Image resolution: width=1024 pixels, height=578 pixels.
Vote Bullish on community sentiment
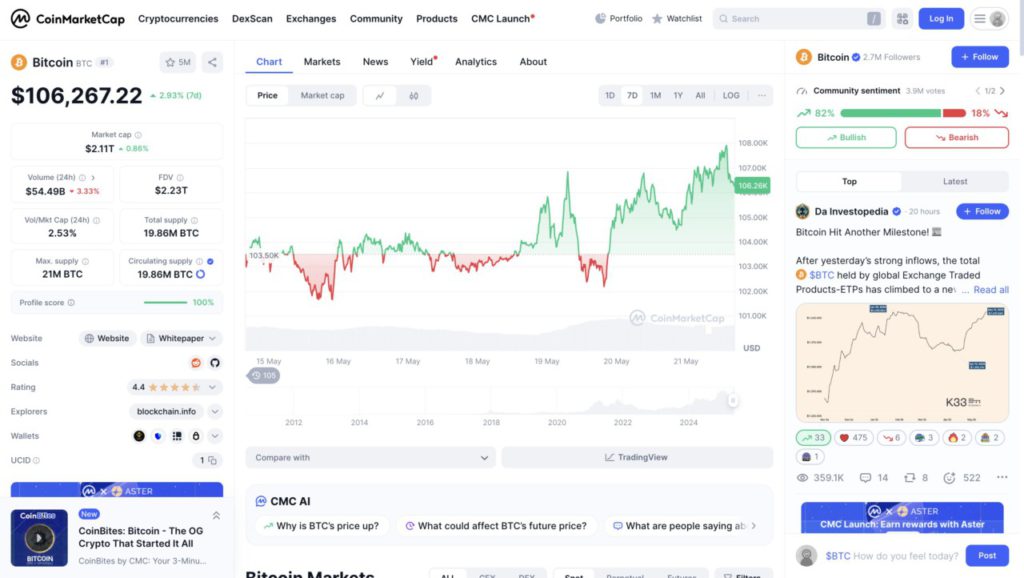846,138
